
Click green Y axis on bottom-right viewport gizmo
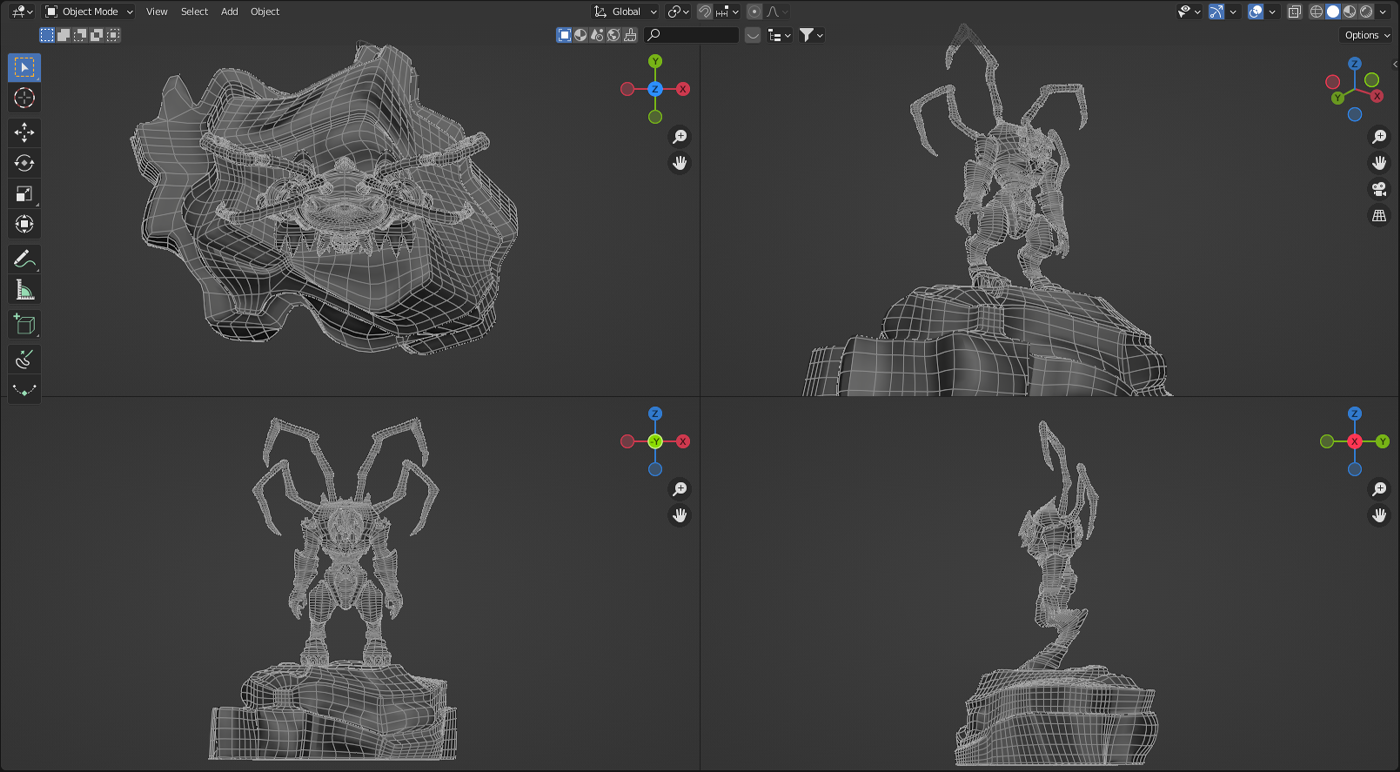pos(1382,441)
